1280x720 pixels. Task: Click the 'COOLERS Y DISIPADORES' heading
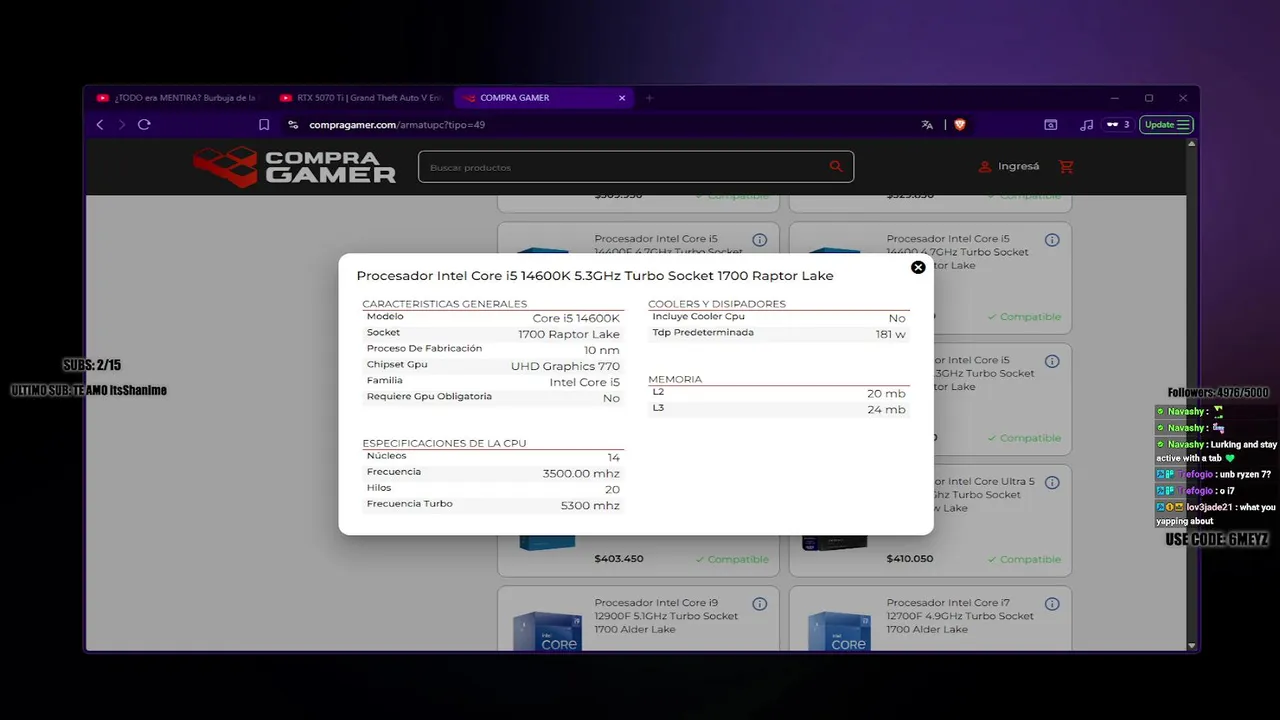coord(717,303)
